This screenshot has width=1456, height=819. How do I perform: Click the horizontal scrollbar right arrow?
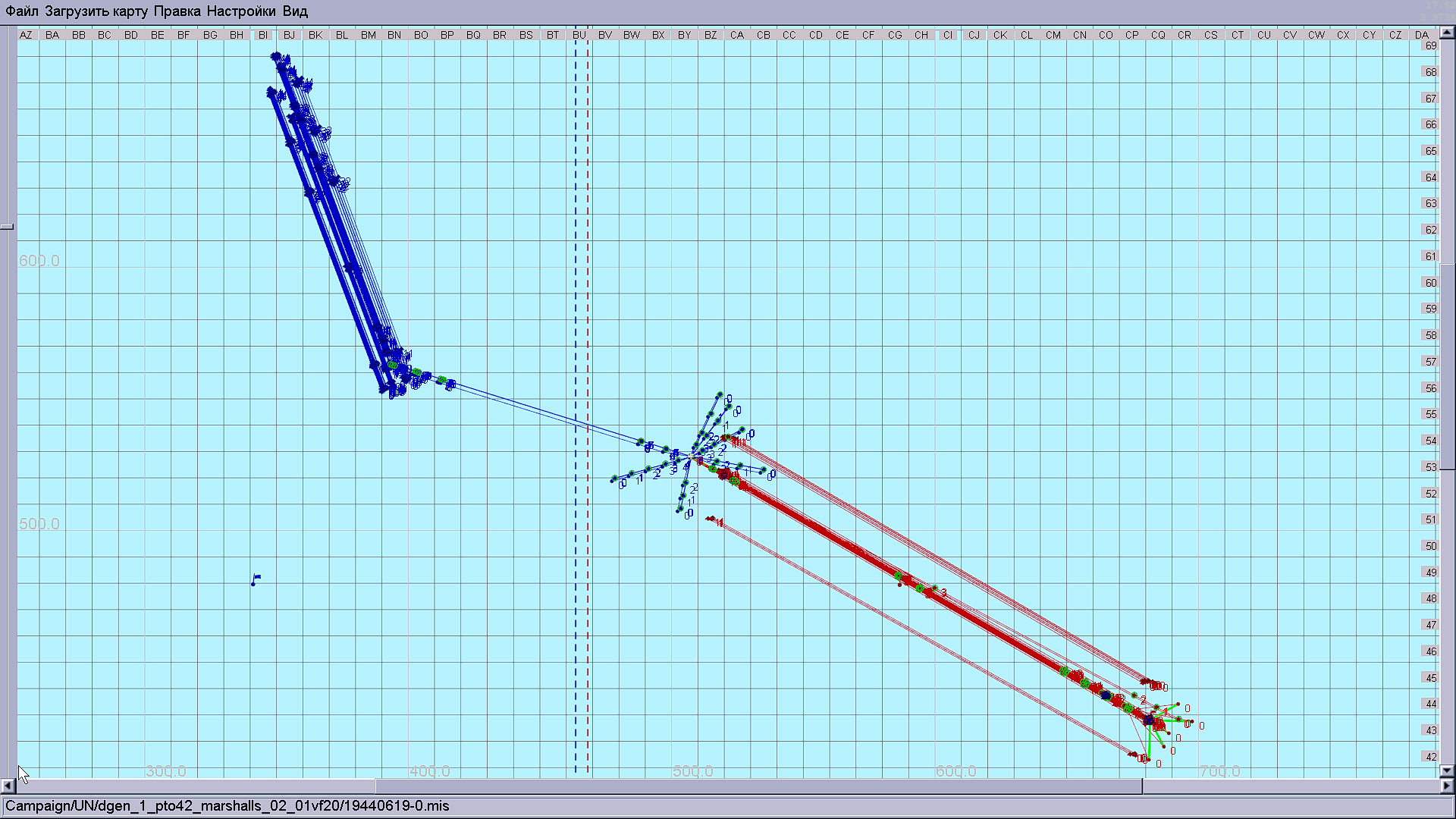(1447, 786)
